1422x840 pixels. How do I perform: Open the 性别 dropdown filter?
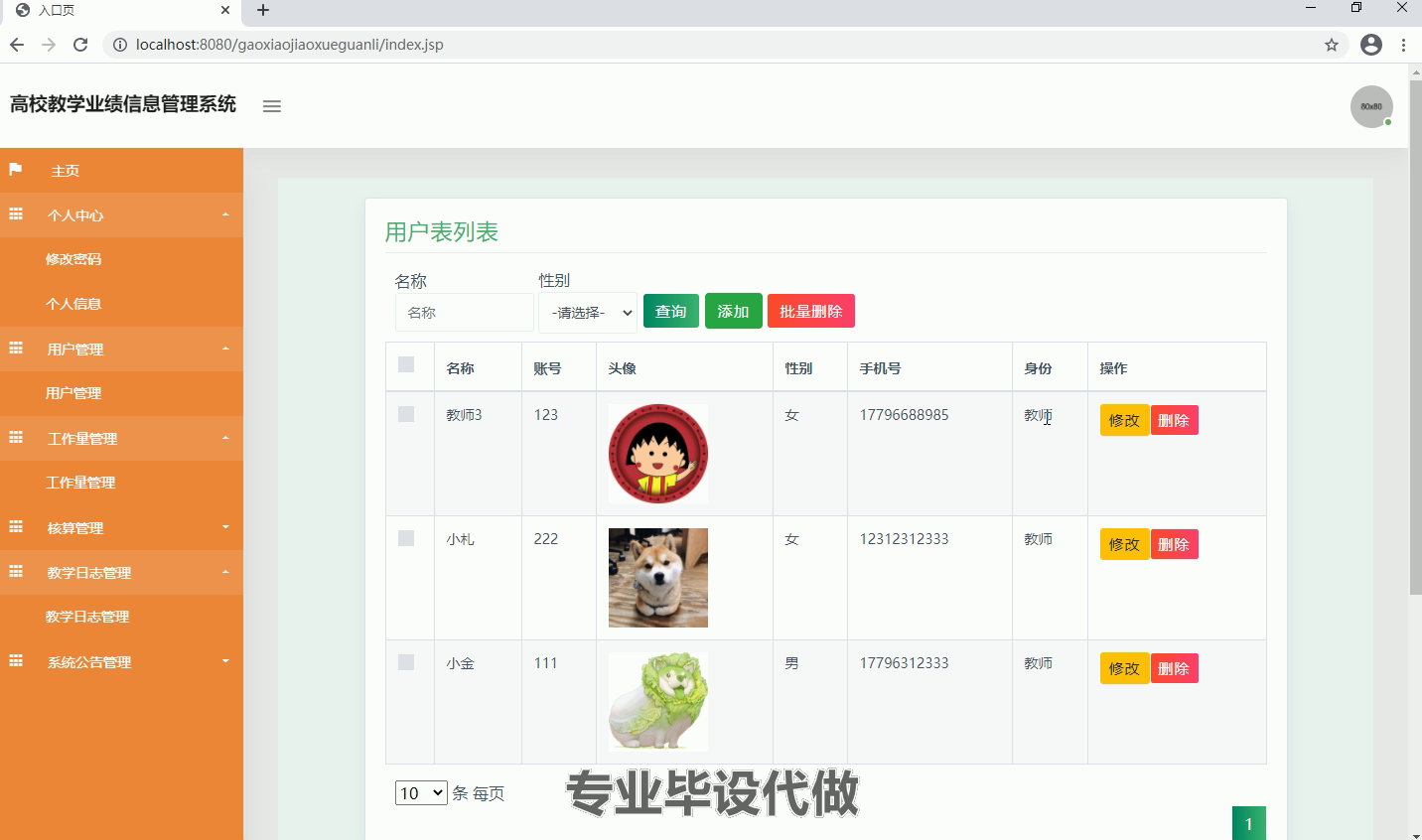point(588,313)
